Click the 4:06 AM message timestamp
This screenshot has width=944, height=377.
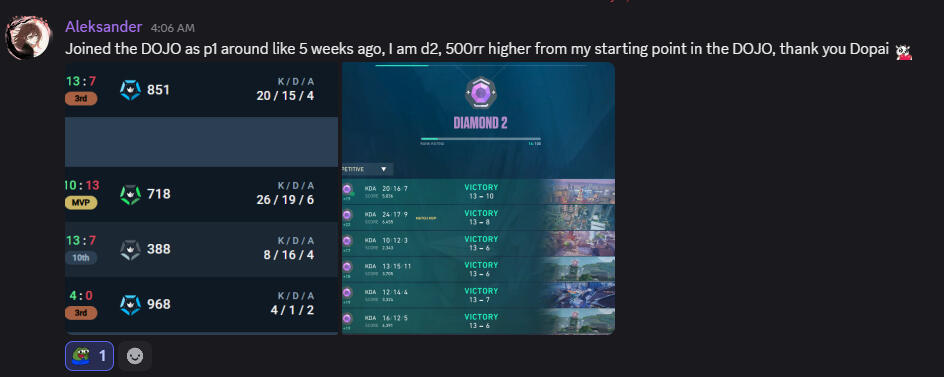173,28
